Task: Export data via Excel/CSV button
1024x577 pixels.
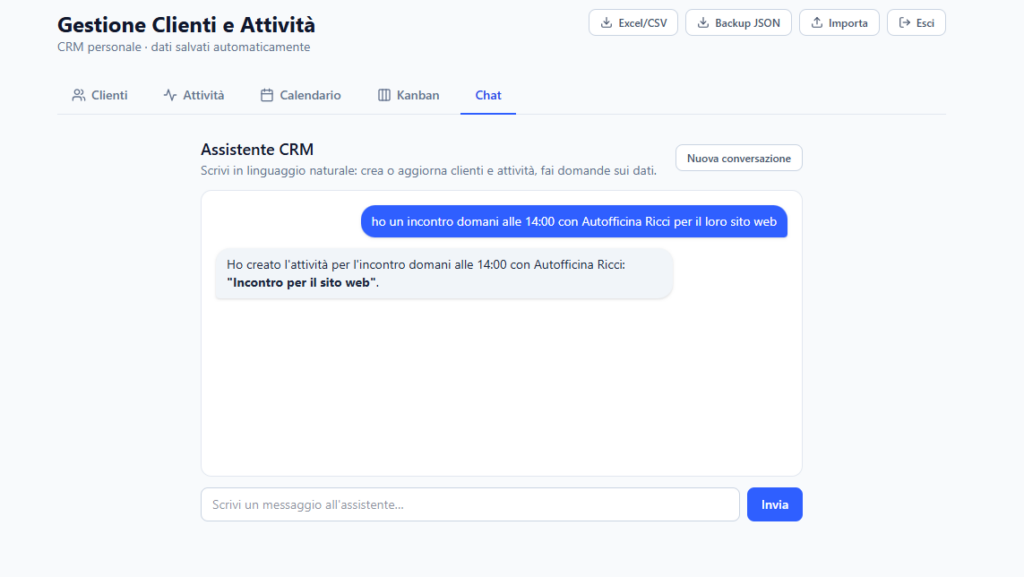Action: pos(633,23)
